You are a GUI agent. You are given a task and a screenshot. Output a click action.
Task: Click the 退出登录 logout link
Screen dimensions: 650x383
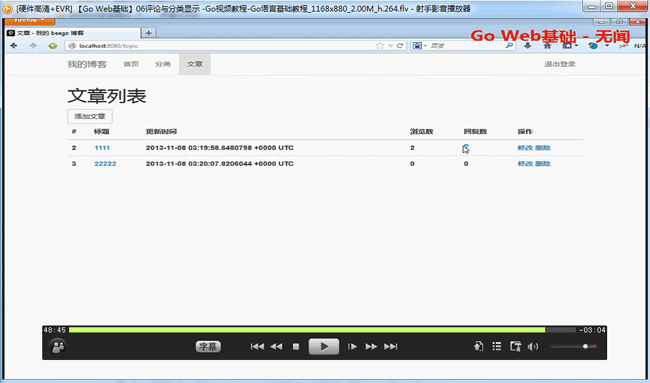click(560, 64)
